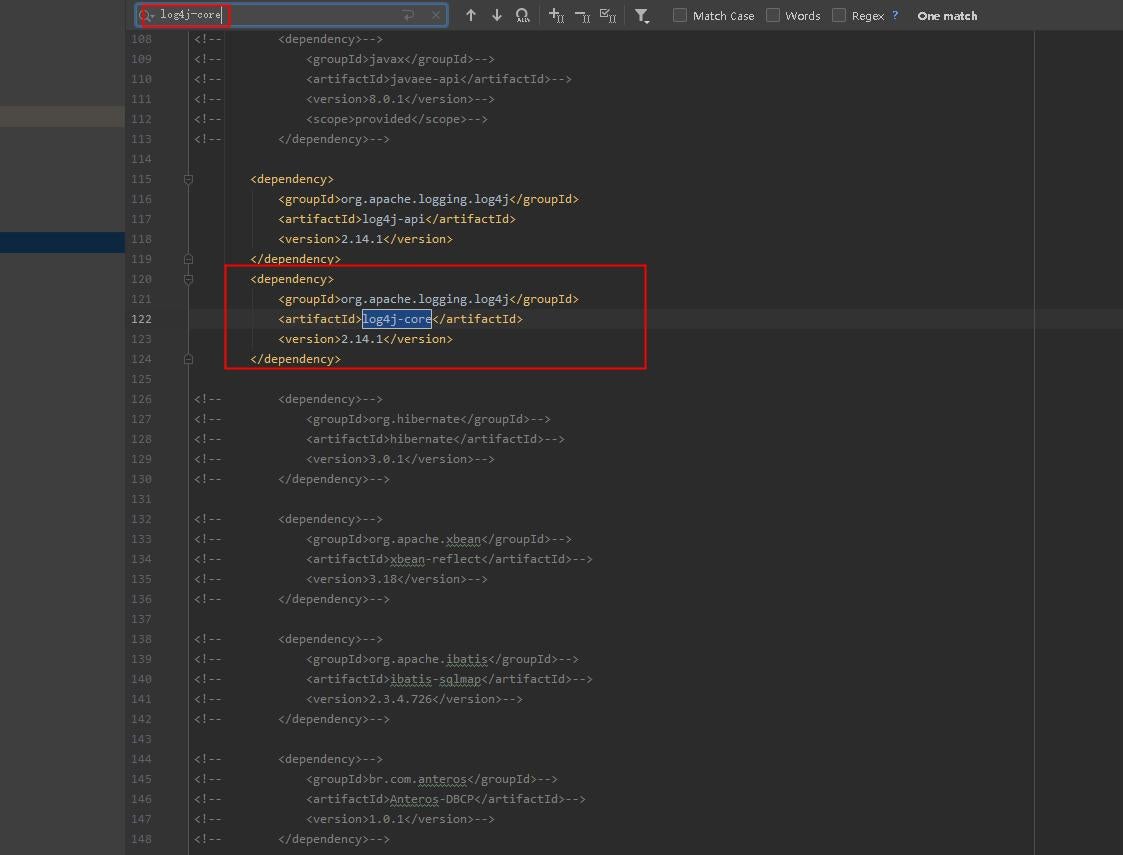Click log4j-api artifactId text
Screen dimensions: 1123x855
click(393, 219)
